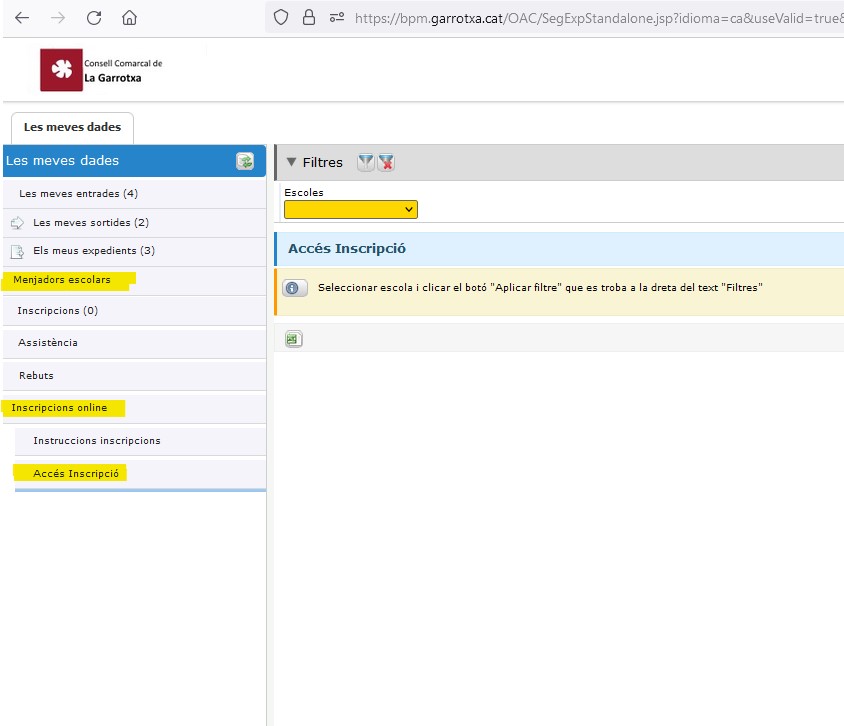Click the Seleccionar escola instruction text
Screen dimensions: 844x726
click(x=540, y=288)
